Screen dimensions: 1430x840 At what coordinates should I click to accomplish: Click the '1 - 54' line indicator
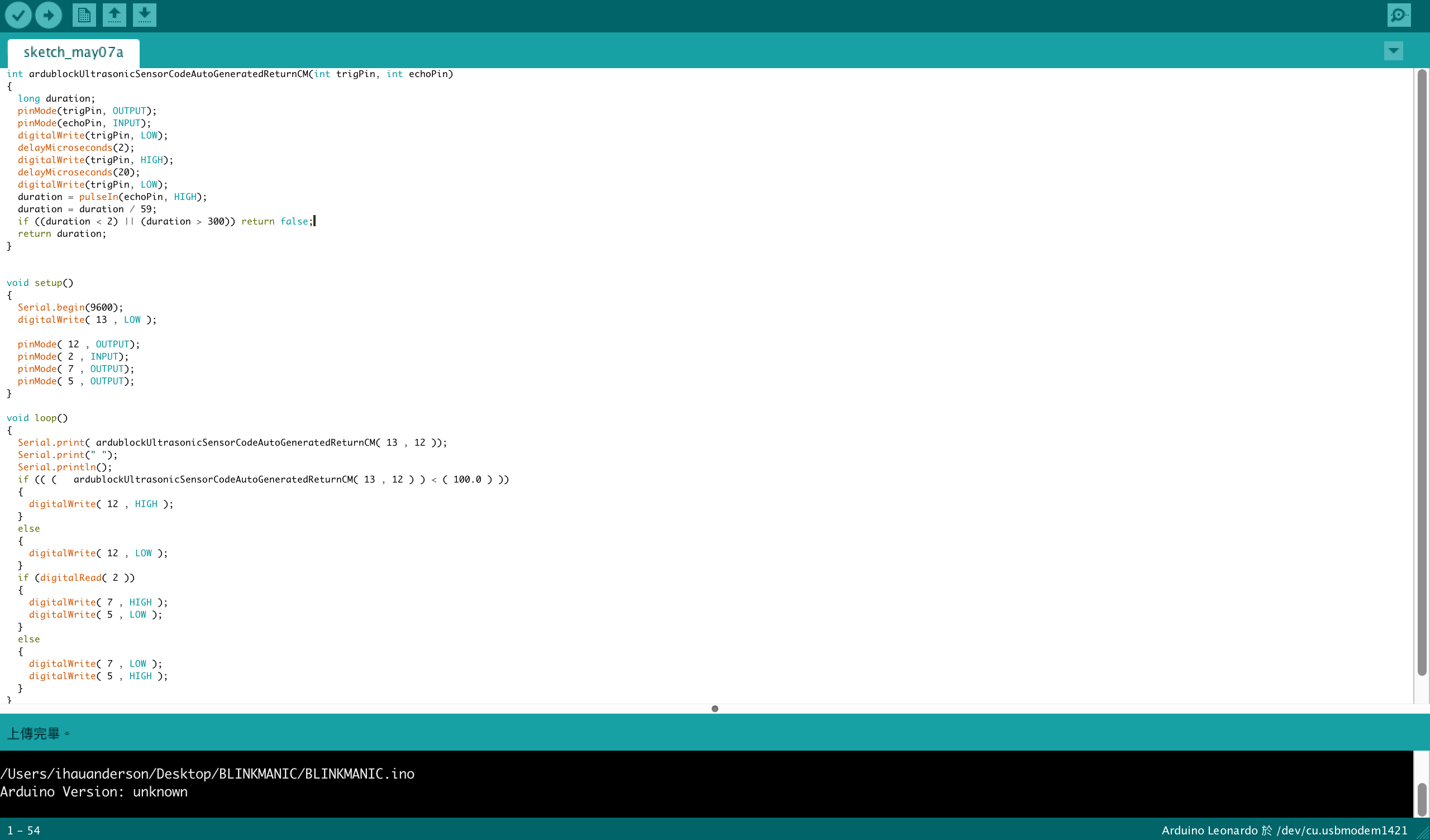(23, 831)
